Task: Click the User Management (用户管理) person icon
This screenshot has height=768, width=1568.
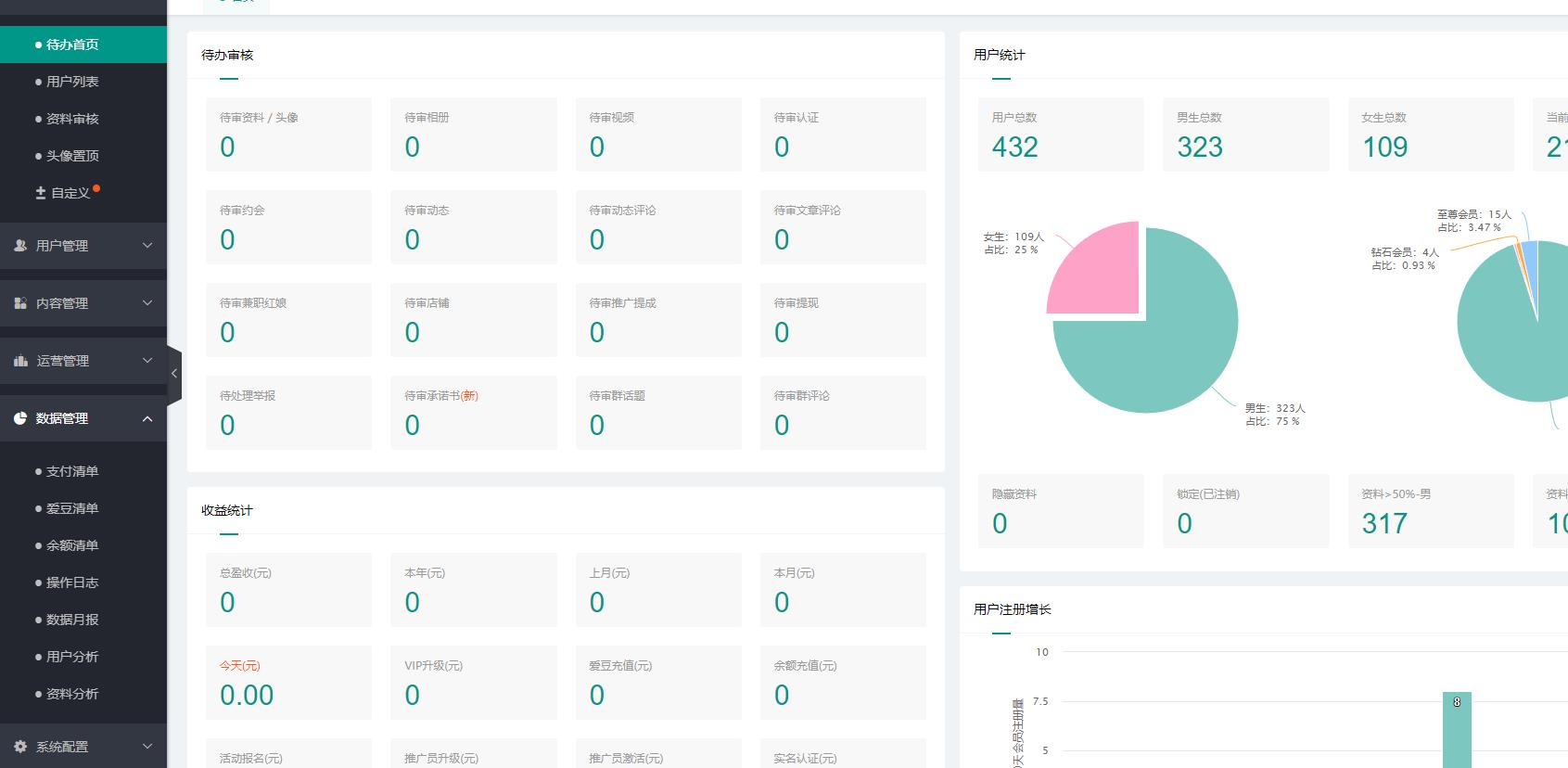Action: tap(20, 246)
